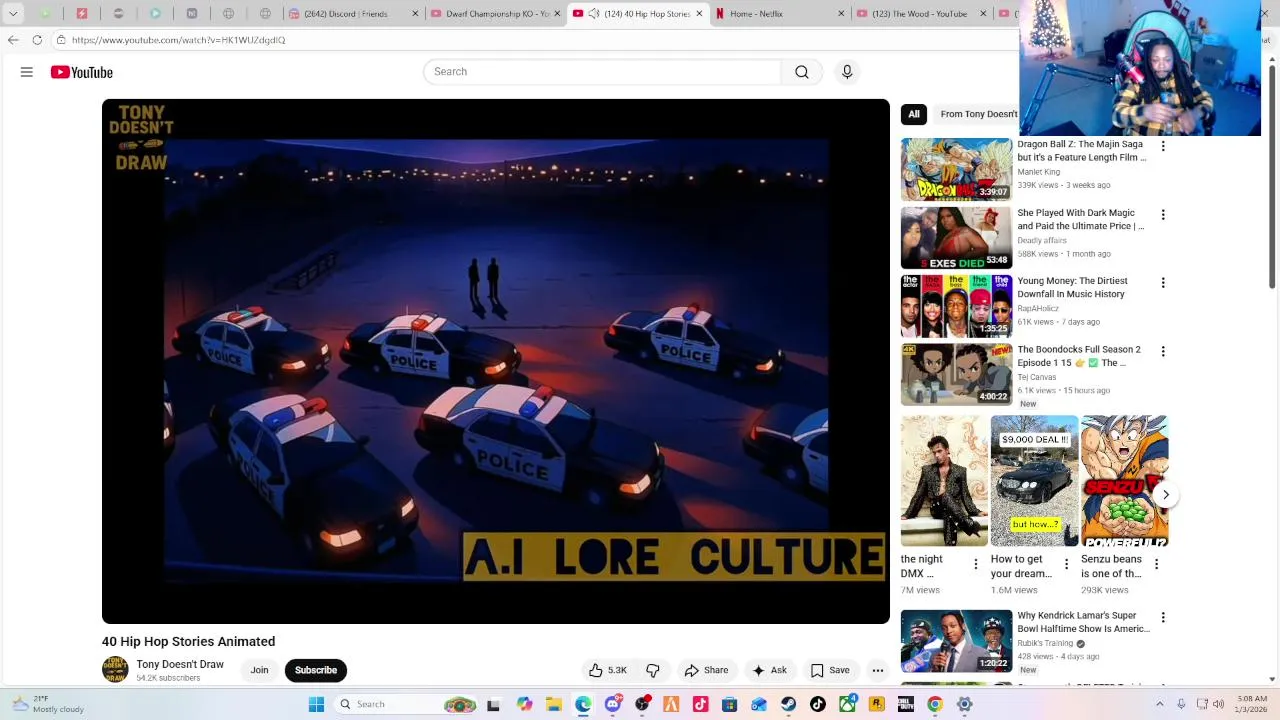
Task: Open Xbox app from taskbar
Action: 847,704
